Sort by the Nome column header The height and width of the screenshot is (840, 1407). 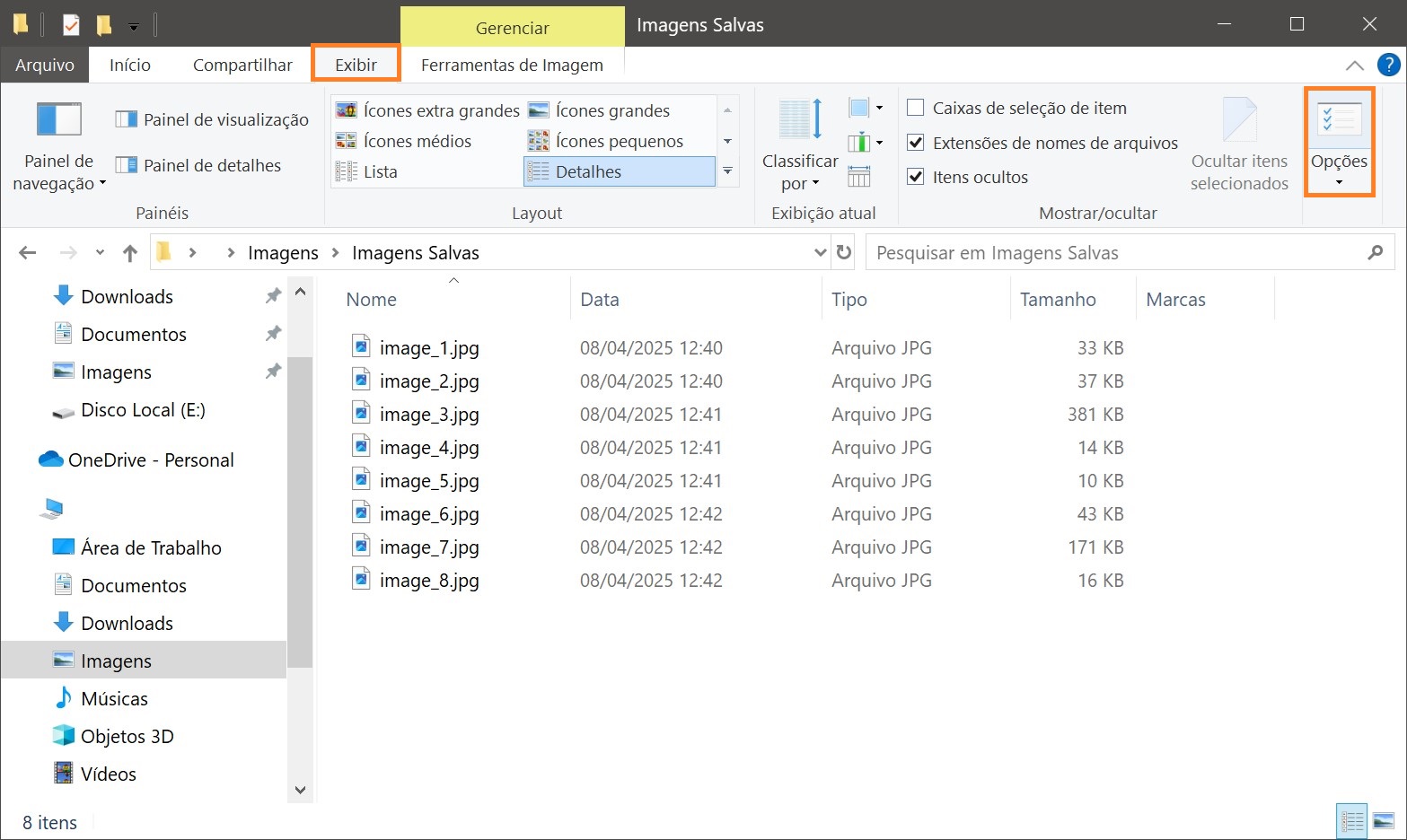[x=371, y=300]
